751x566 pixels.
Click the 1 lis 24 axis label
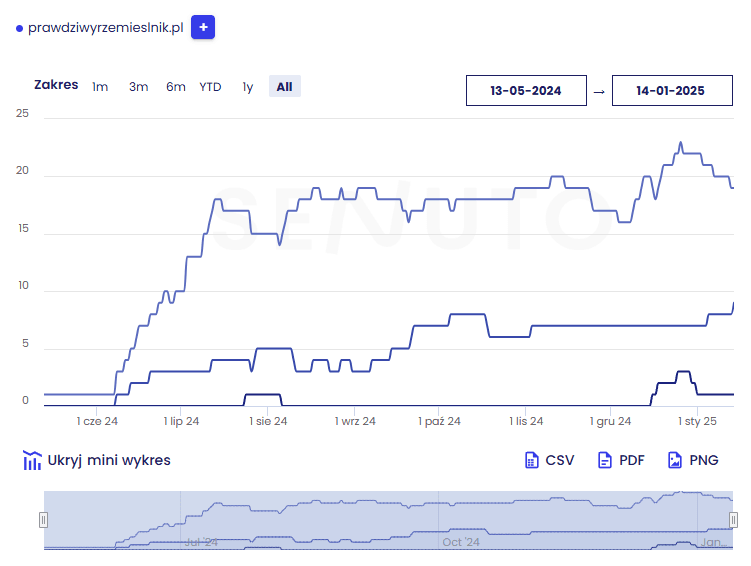526,421
